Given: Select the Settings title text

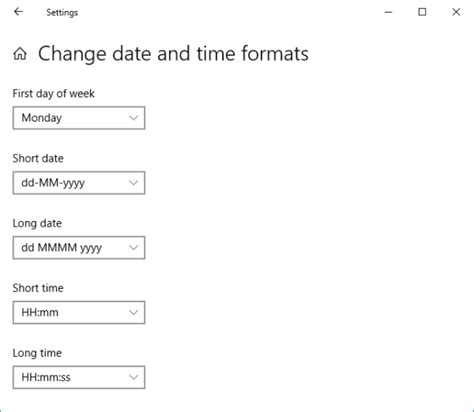Looking at the screenshot, I should (x=62, y=13).
